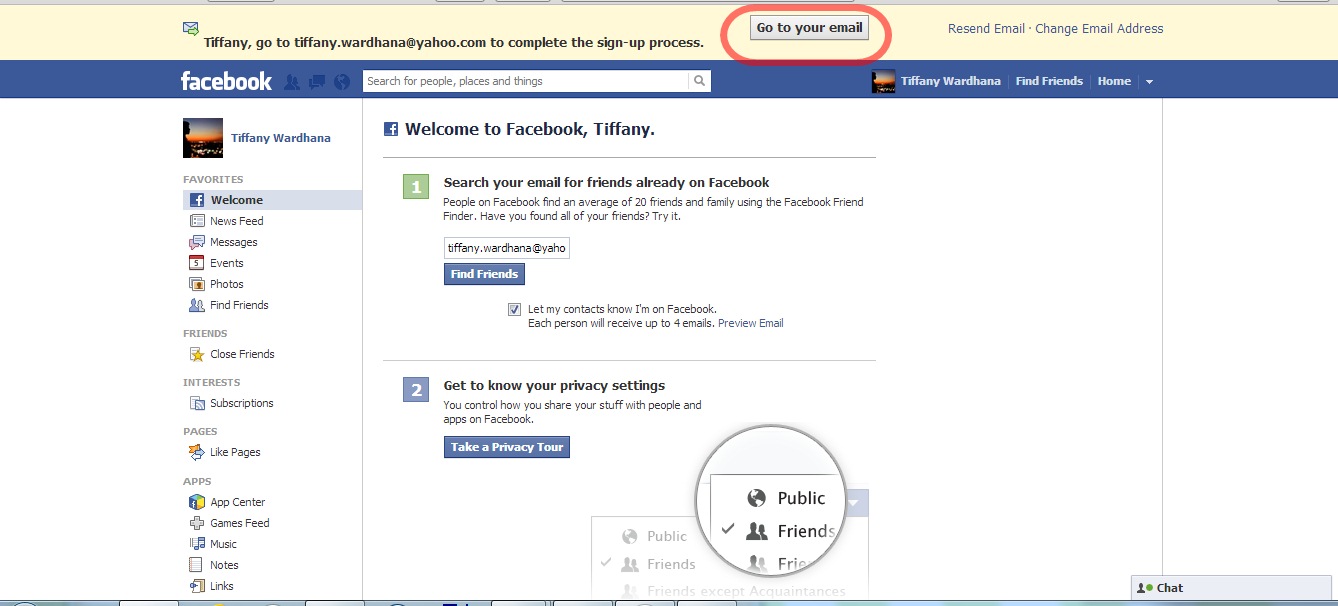Click the Facebook logo in the blue bar
1338x606 pixels.
(x=226, y=81)
